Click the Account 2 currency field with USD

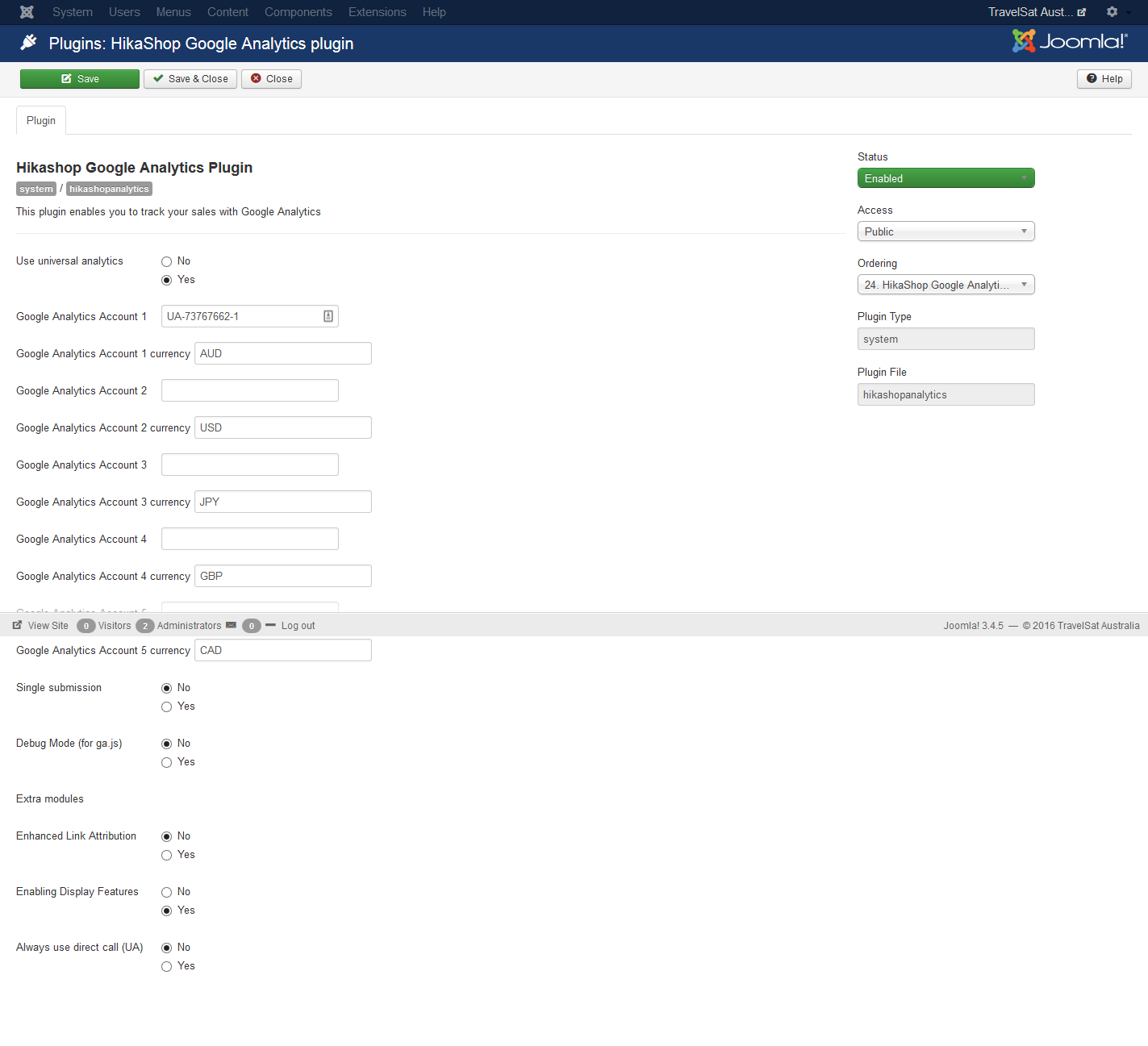click(x=283, y=427)
